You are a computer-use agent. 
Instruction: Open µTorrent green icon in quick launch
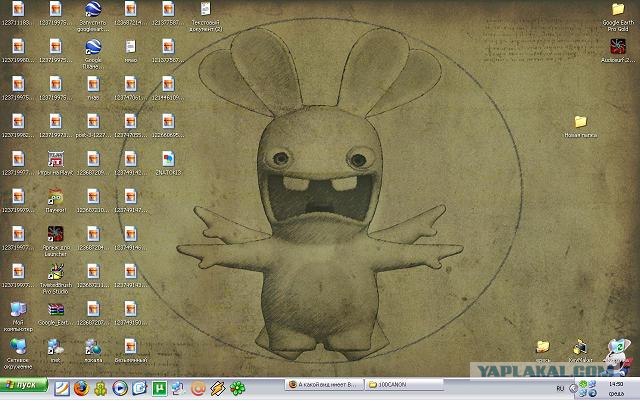coord(159,388)
